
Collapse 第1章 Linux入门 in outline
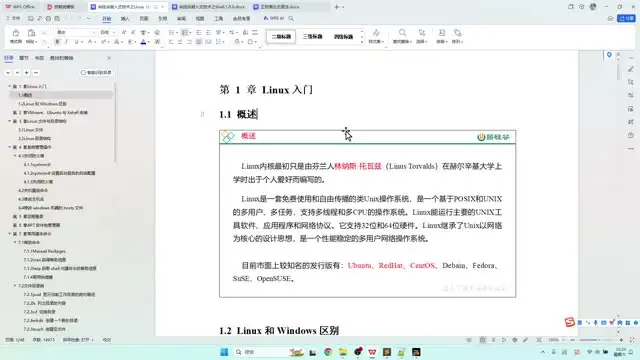click(9, 87)
